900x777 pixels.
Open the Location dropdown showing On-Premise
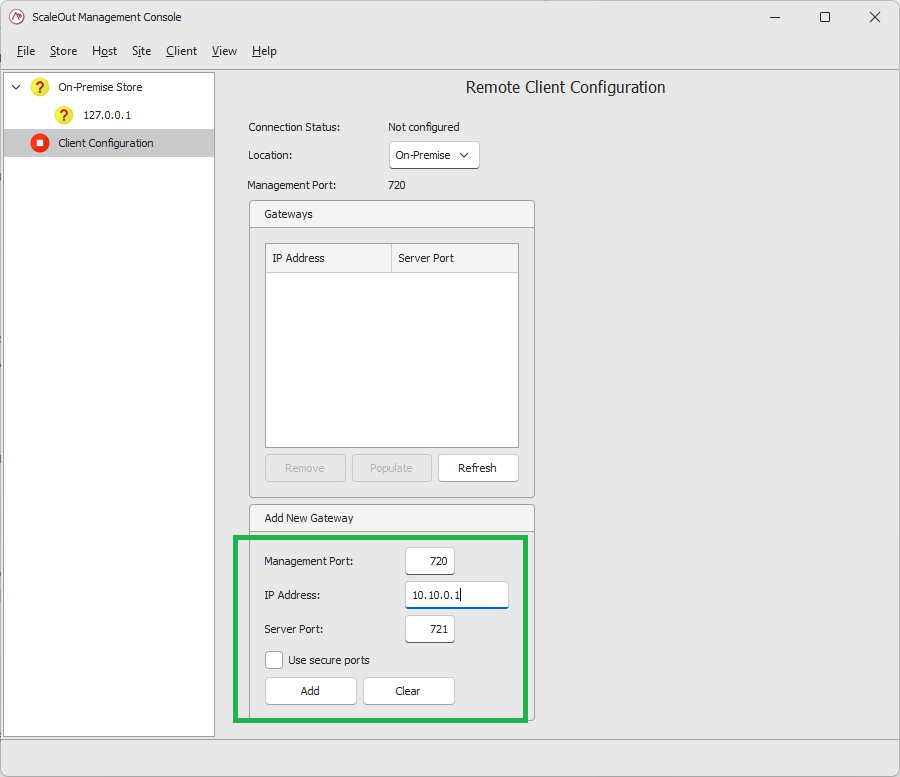tap(433, 155)
